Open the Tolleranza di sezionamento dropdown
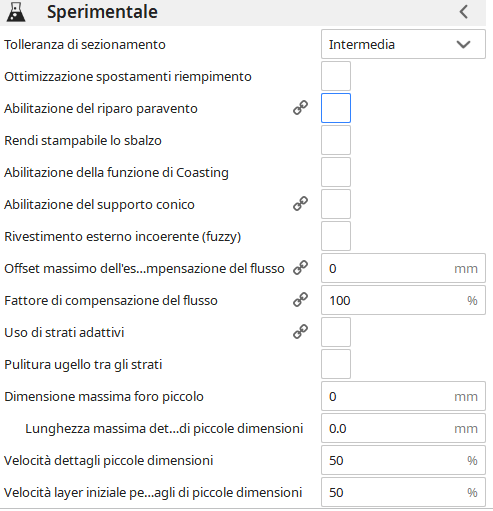493x511 pixels. point(403,44)
